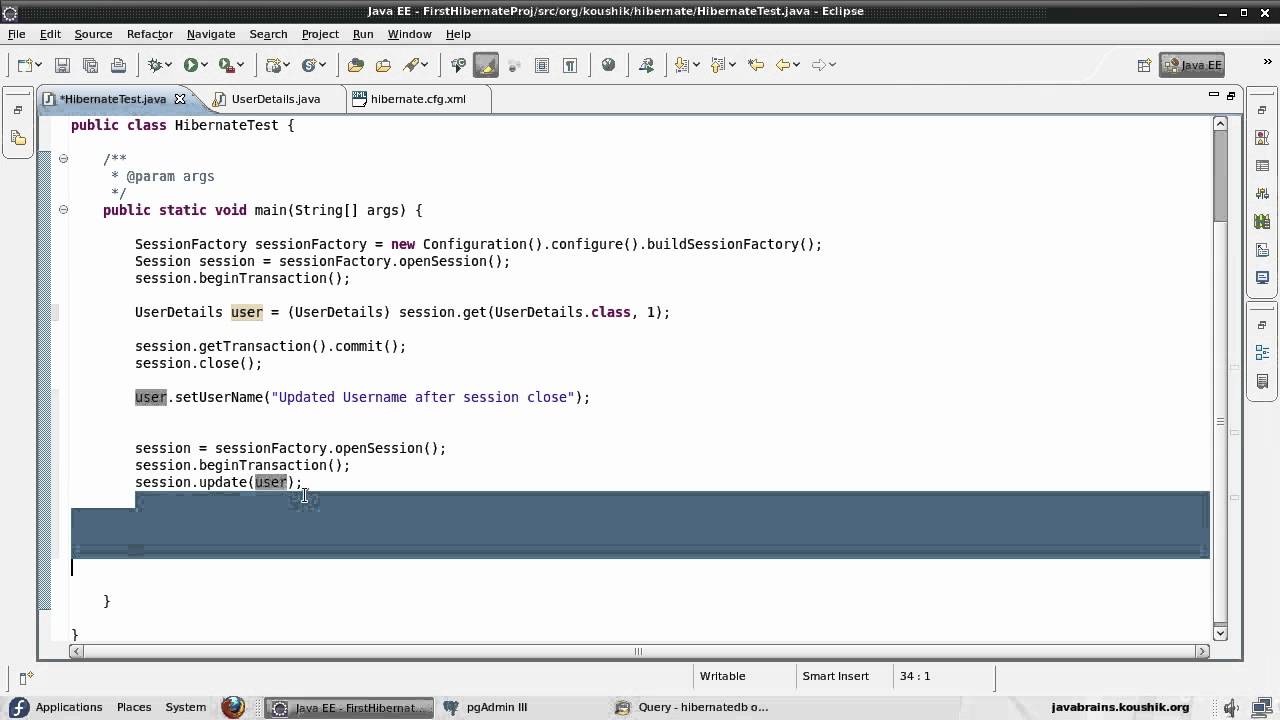Open the Next Annotation dropdown arrow
1280x720 pixels.
(697, 65)
